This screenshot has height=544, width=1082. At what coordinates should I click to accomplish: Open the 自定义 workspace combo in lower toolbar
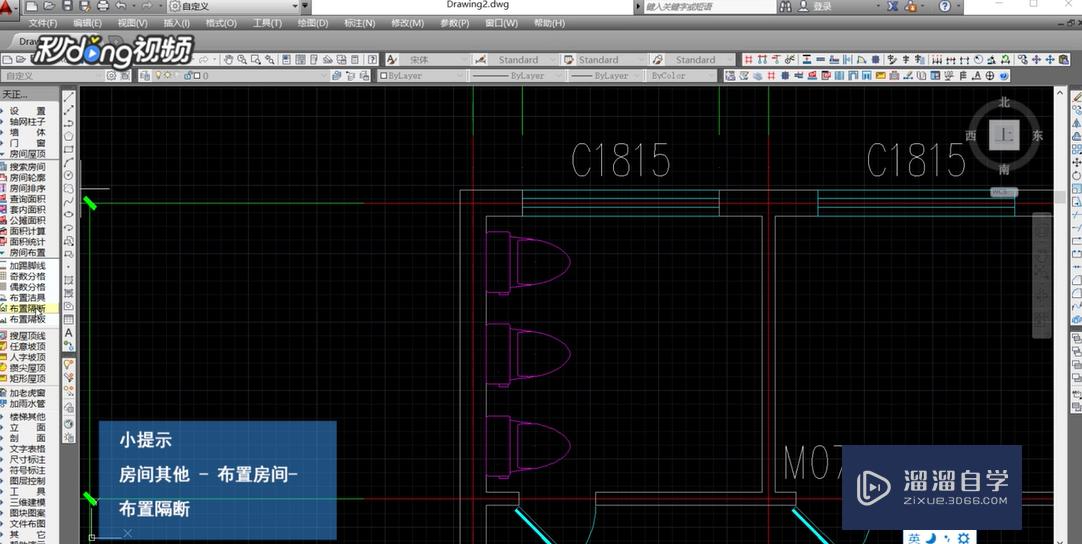tap(54, 75)
